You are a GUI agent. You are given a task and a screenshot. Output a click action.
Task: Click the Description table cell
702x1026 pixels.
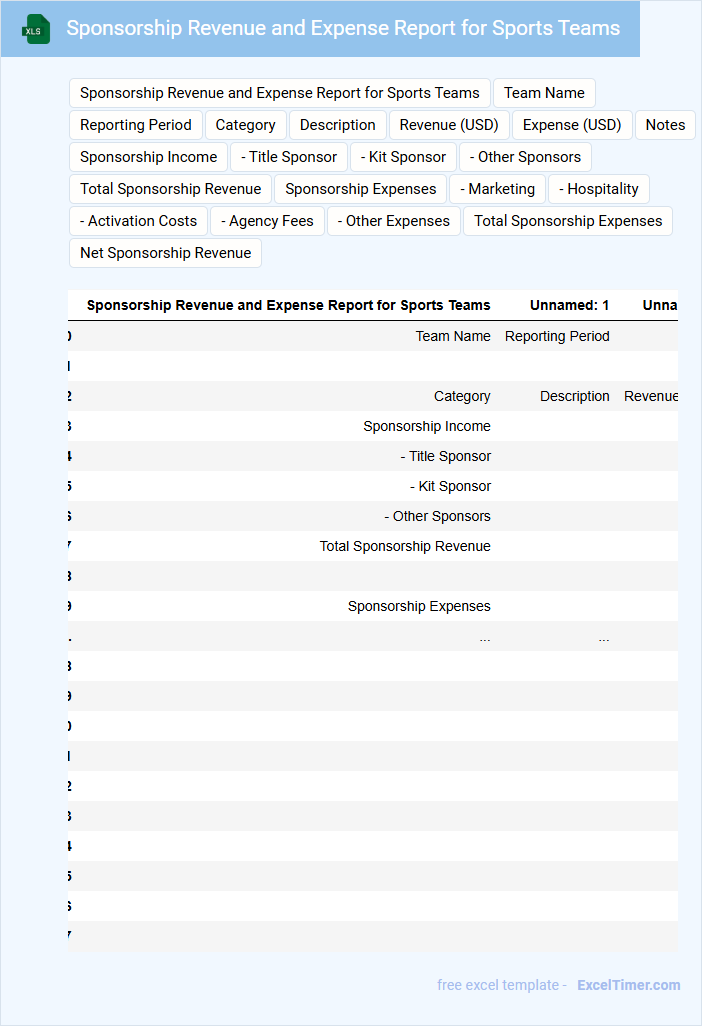coord(574,397)
